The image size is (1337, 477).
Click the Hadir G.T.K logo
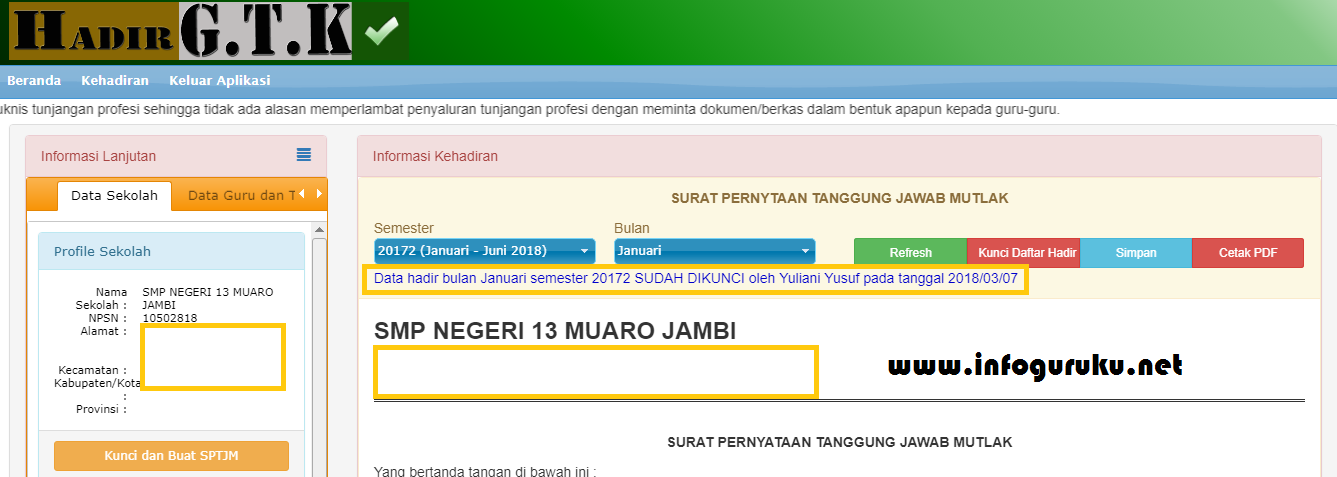[181, 31]
